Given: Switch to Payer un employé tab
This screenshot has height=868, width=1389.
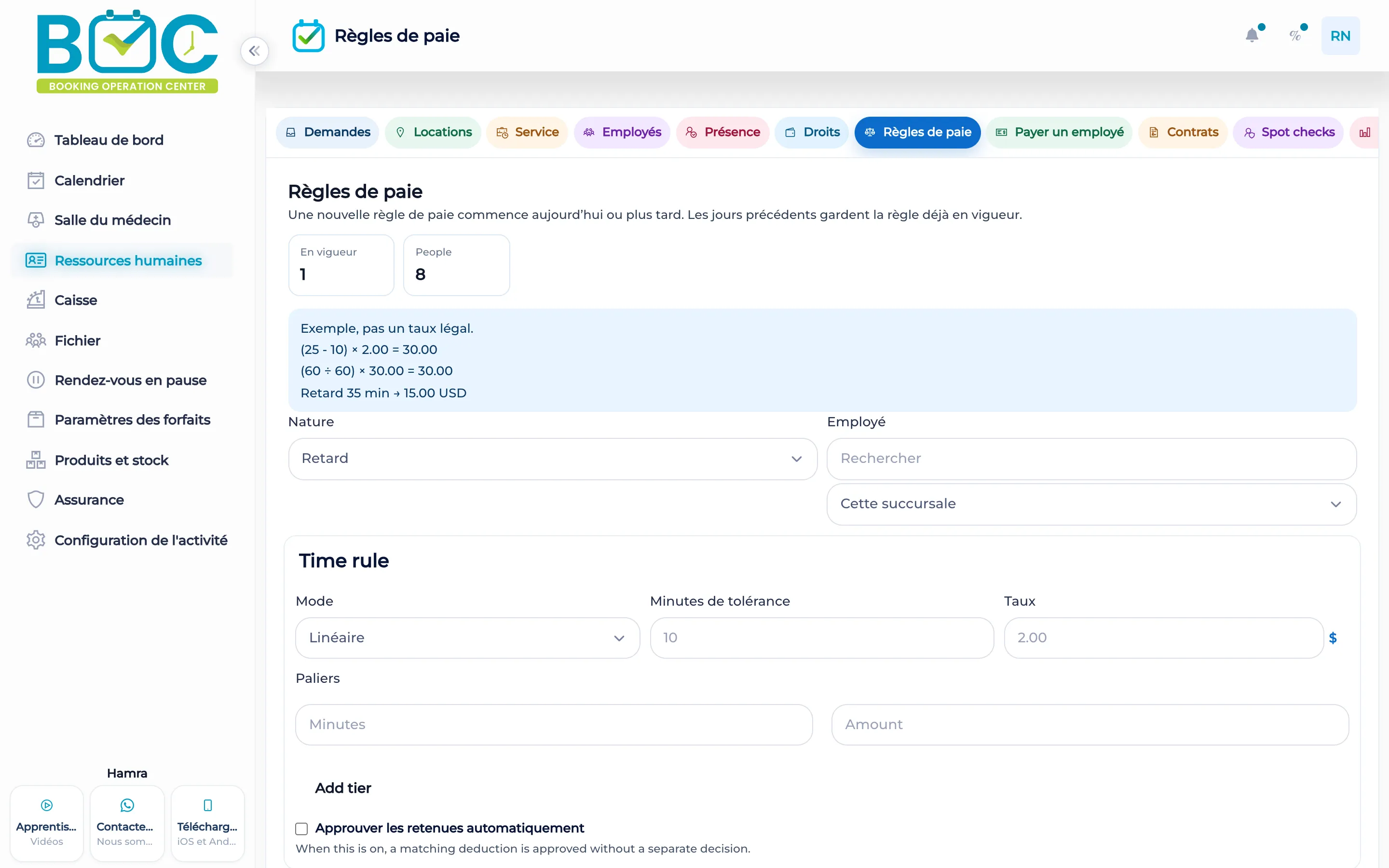Looking at the screenshot, I should (x=1059, y=133).
